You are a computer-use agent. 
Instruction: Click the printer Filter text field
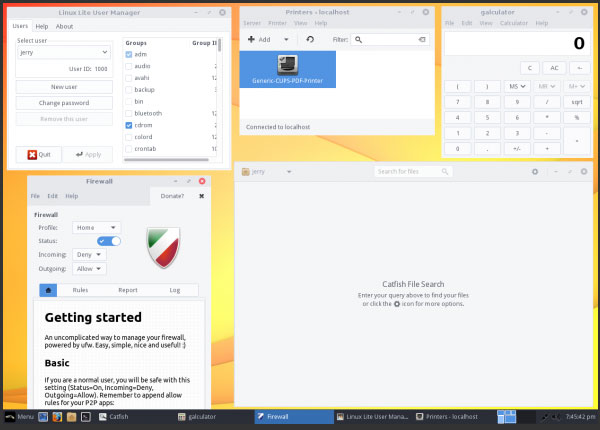pos(390,39)
